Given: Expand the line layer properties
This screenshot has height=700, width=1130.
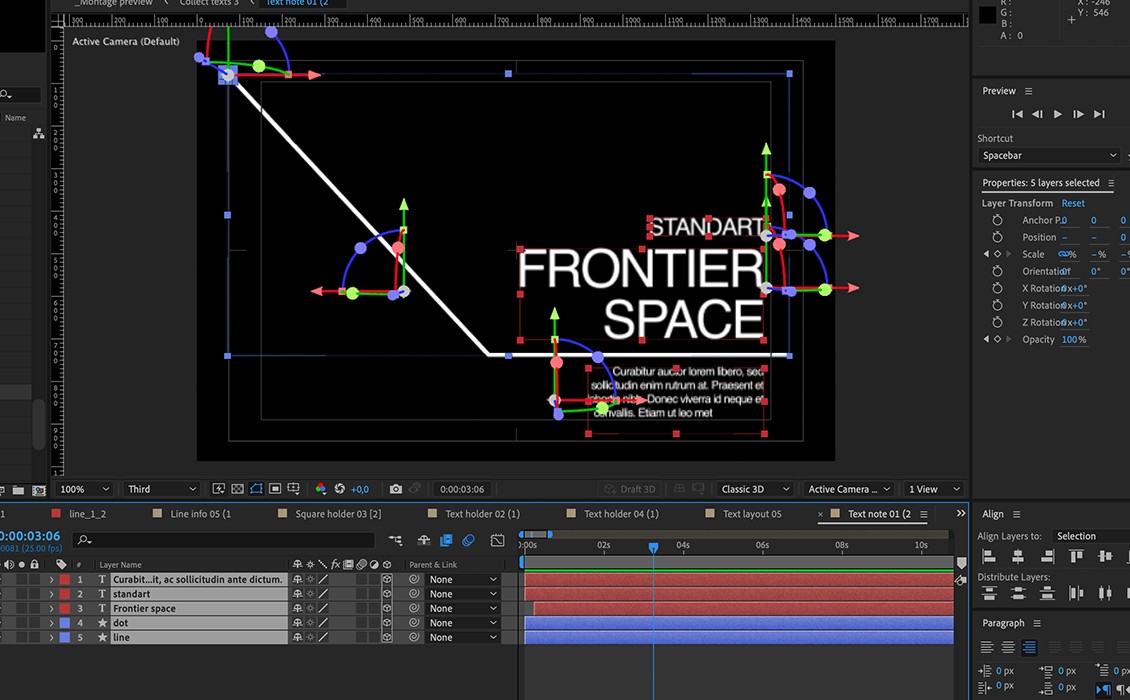Looking at the screenshot, I should pyautogui.click(x=51, y=637).
